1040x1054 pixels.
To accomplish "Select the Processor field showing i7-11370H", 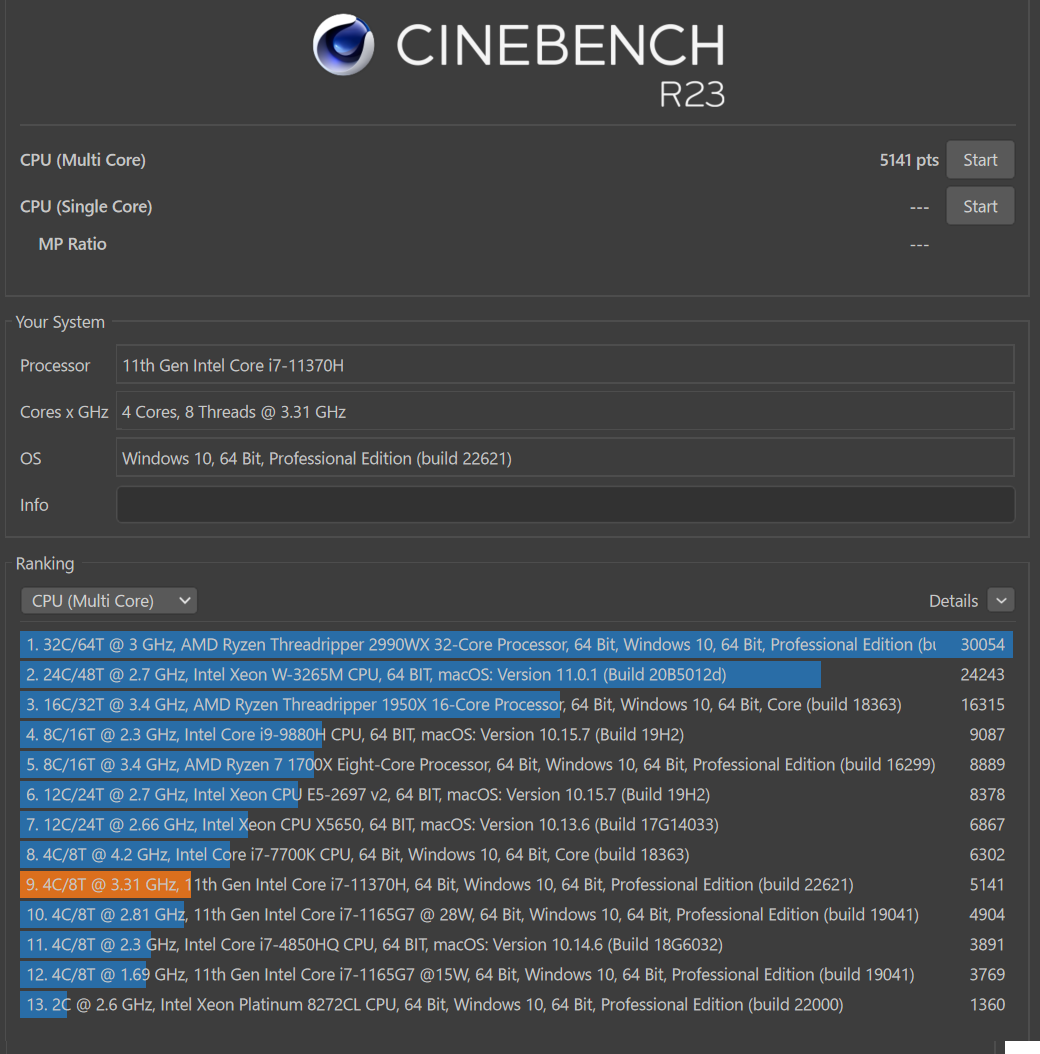I will (565, 365).
